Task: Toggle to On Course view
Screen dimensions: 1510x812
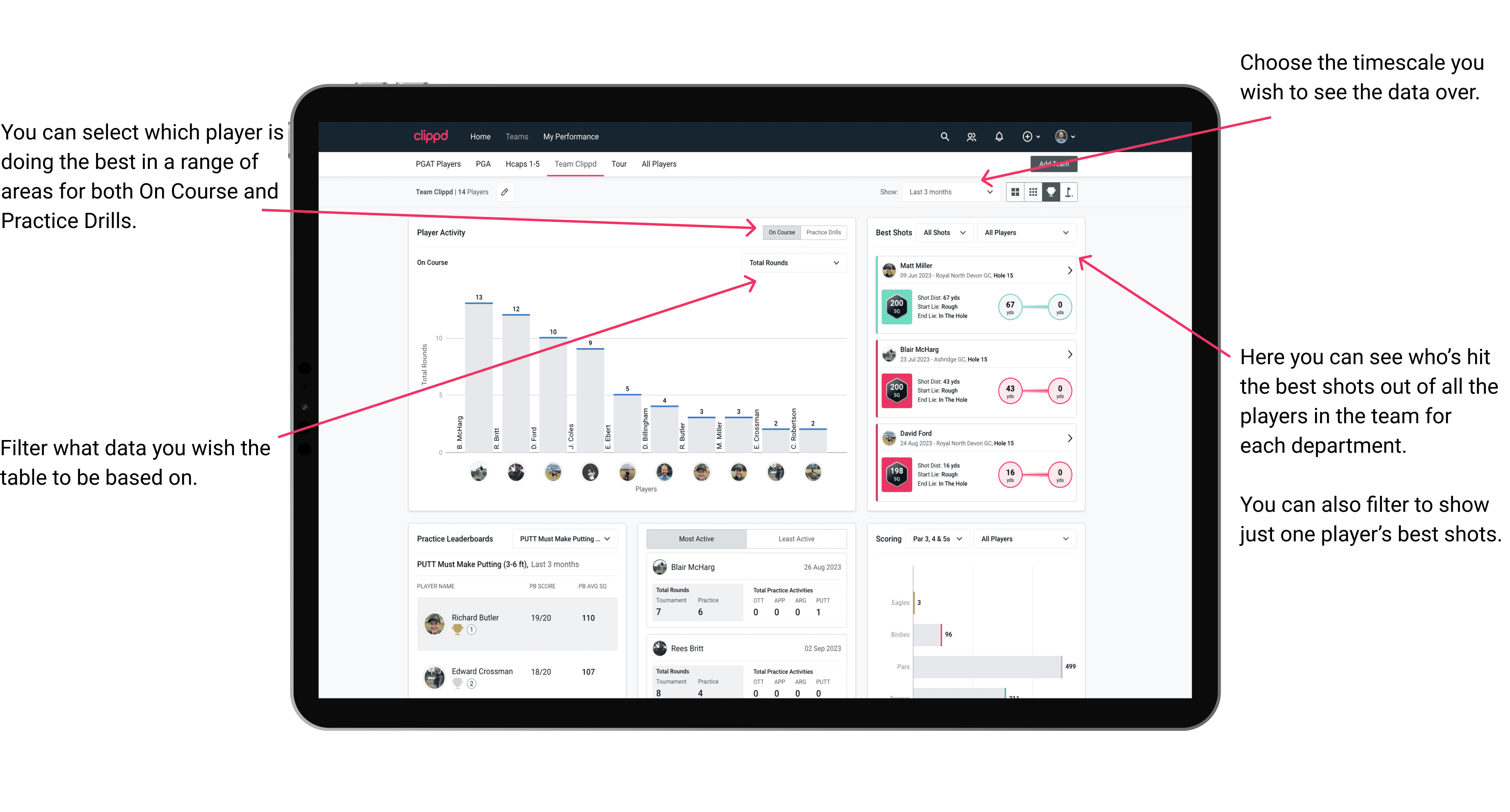Action: (782, 233)
